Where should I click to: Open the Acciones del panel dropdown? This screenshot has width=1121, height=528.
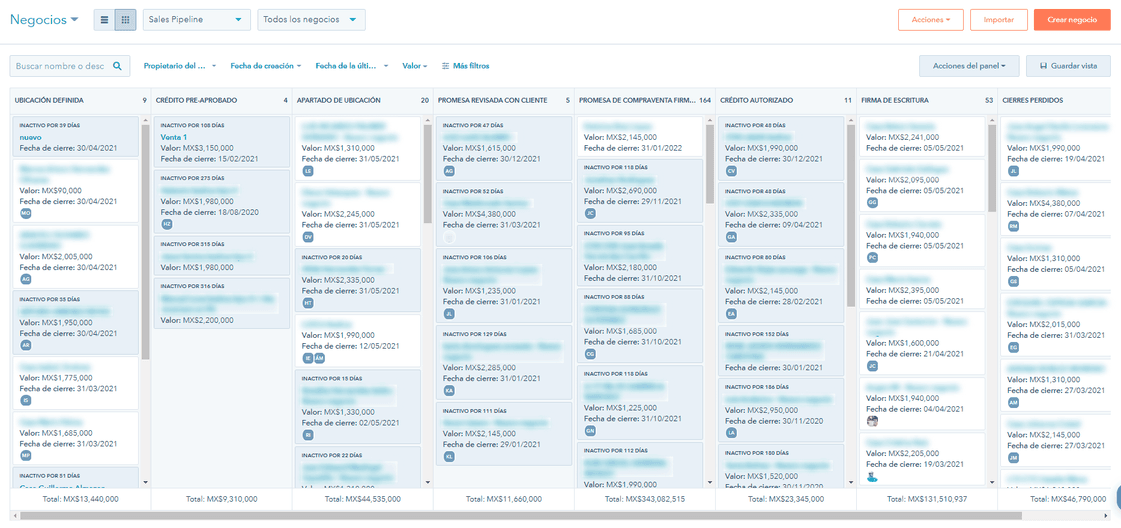[969, 66]
